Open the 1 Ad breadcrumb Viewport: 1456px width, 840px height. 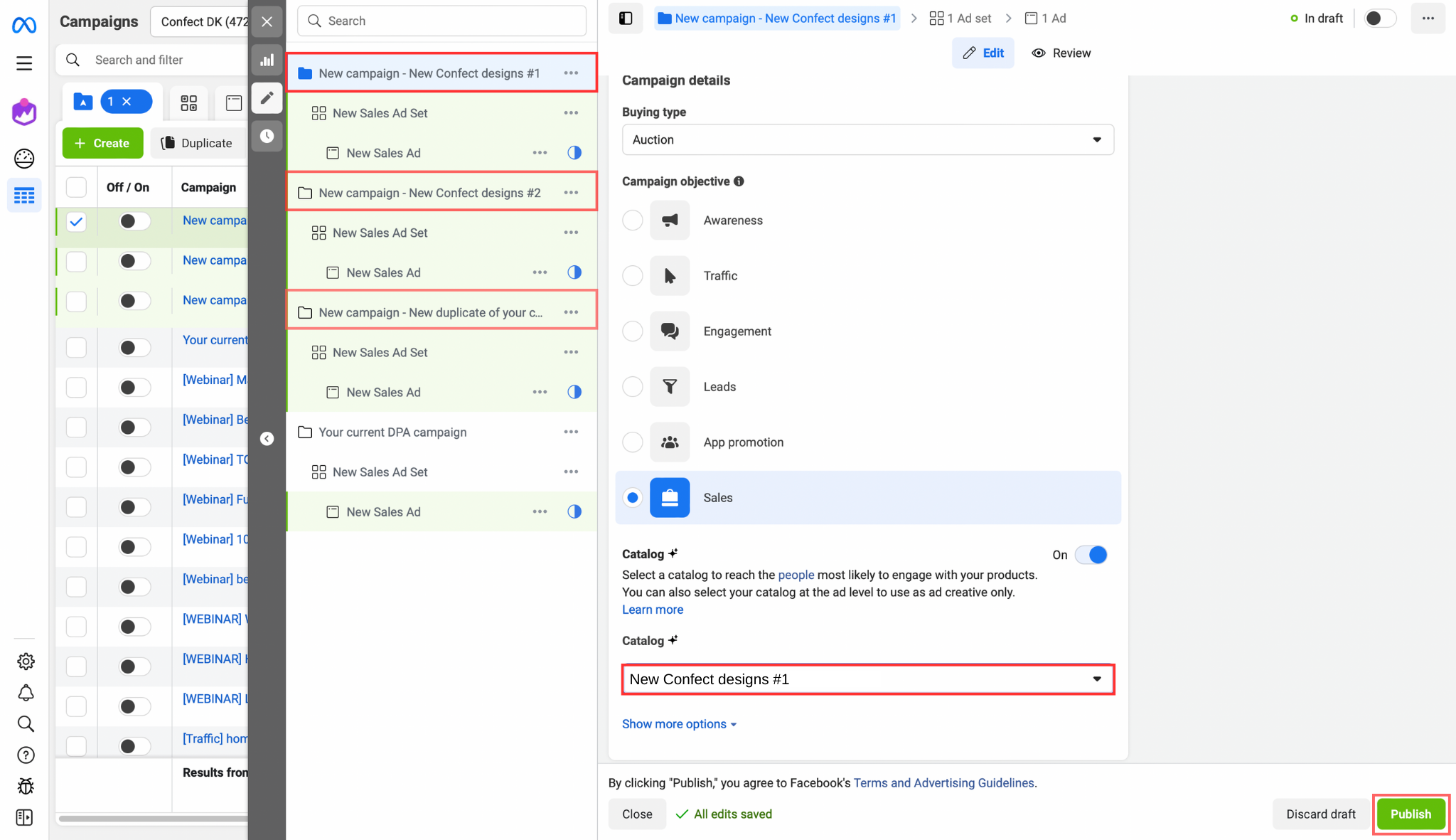(1045, 18)
